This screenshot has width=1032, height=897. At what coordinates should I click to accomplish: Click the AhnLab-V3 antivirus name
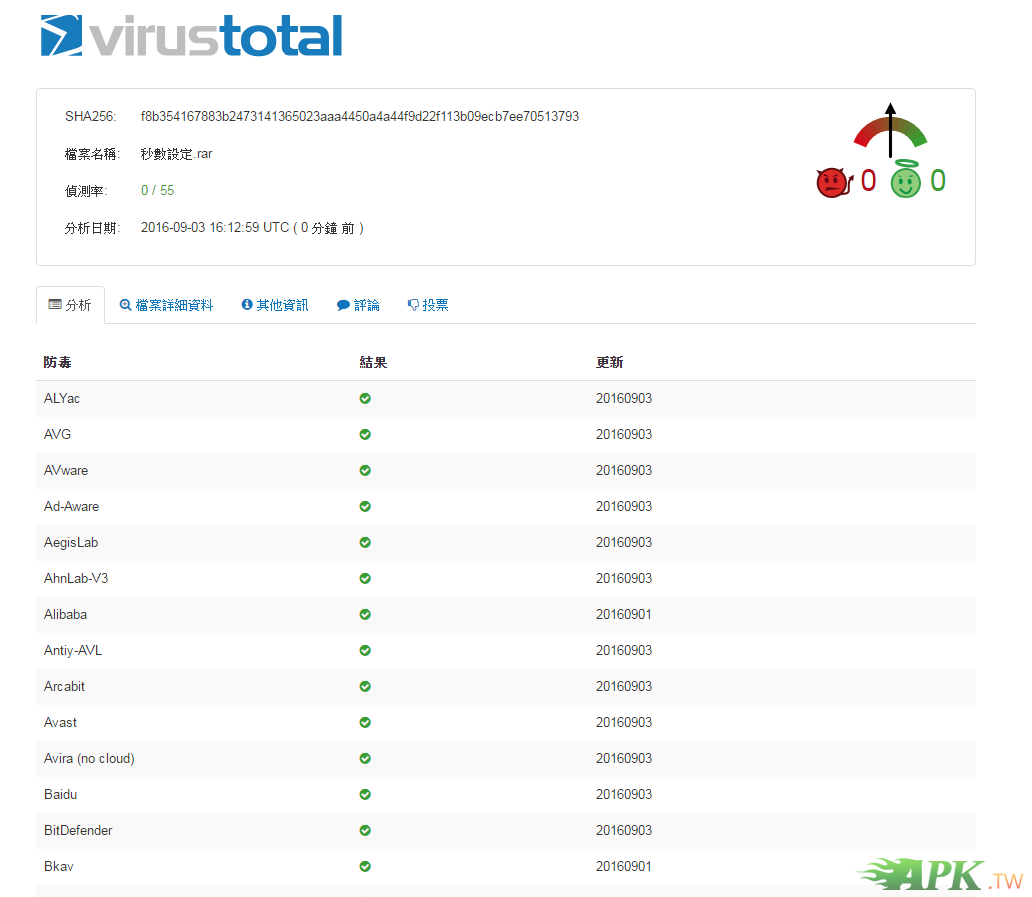point(76,578)
